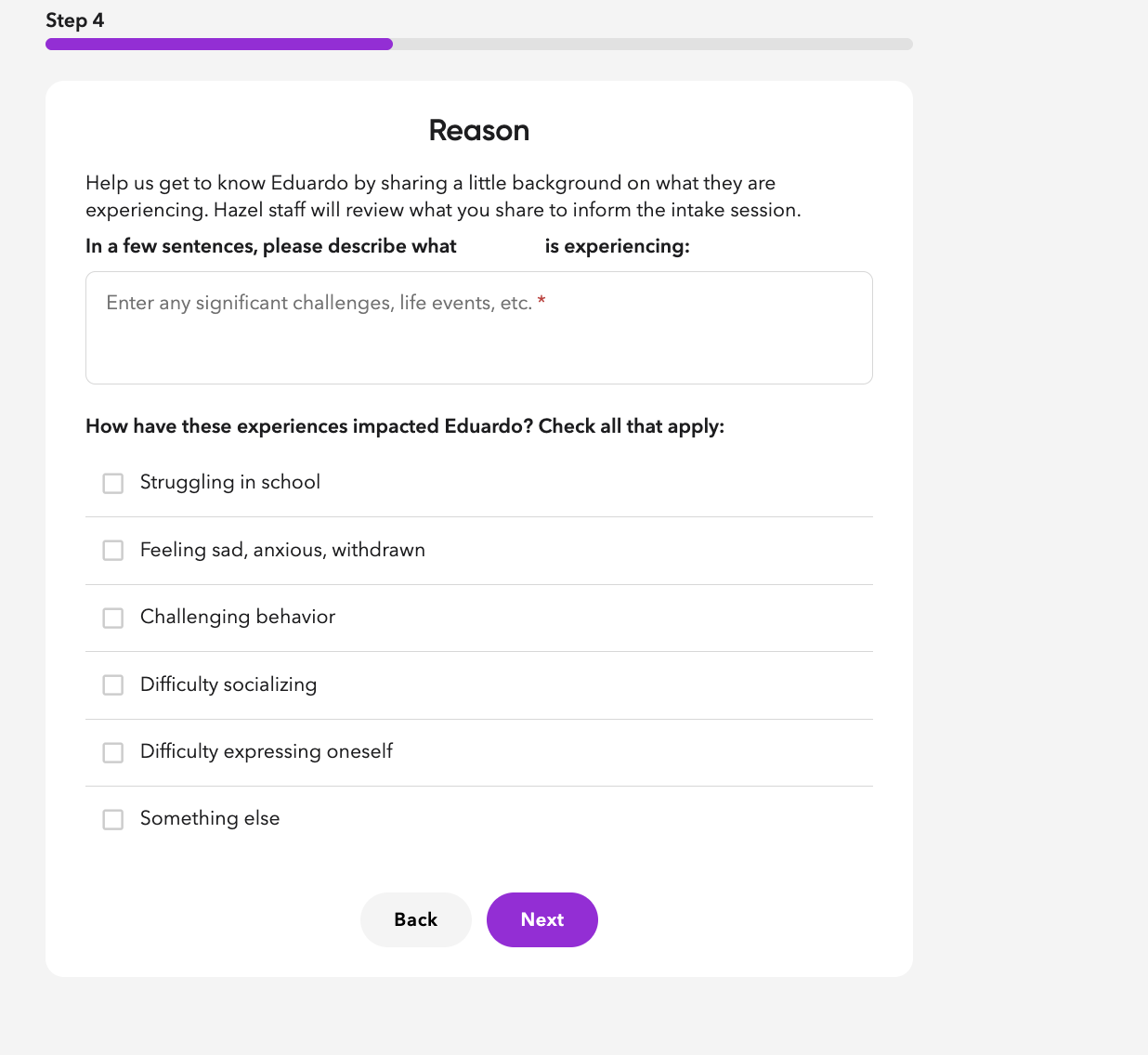Click the Reason heading

pos(479,131)
